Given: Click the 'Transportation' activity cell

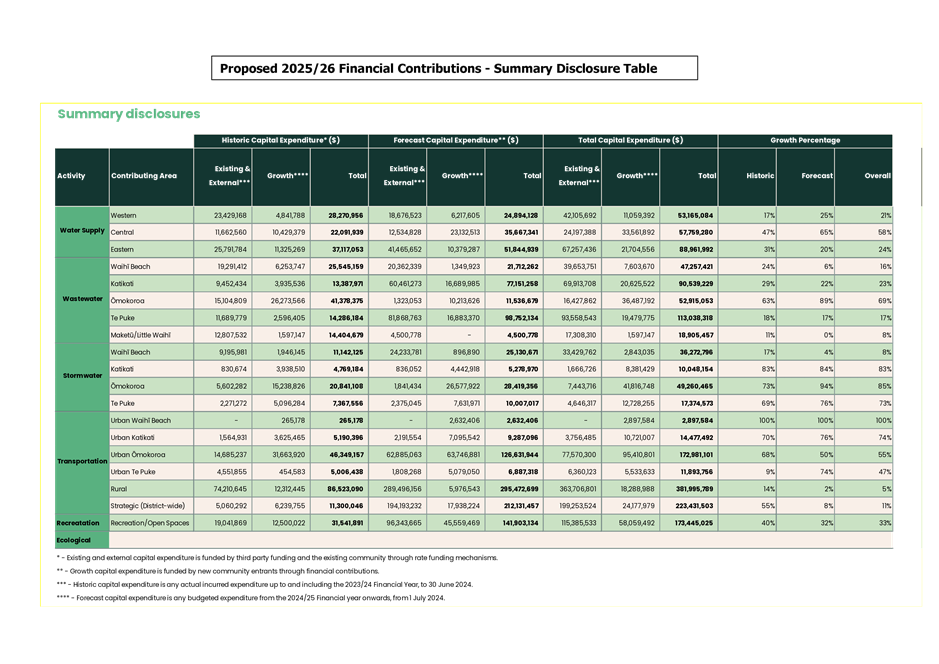Looking at the screenshot, I should tap(81, 462).
